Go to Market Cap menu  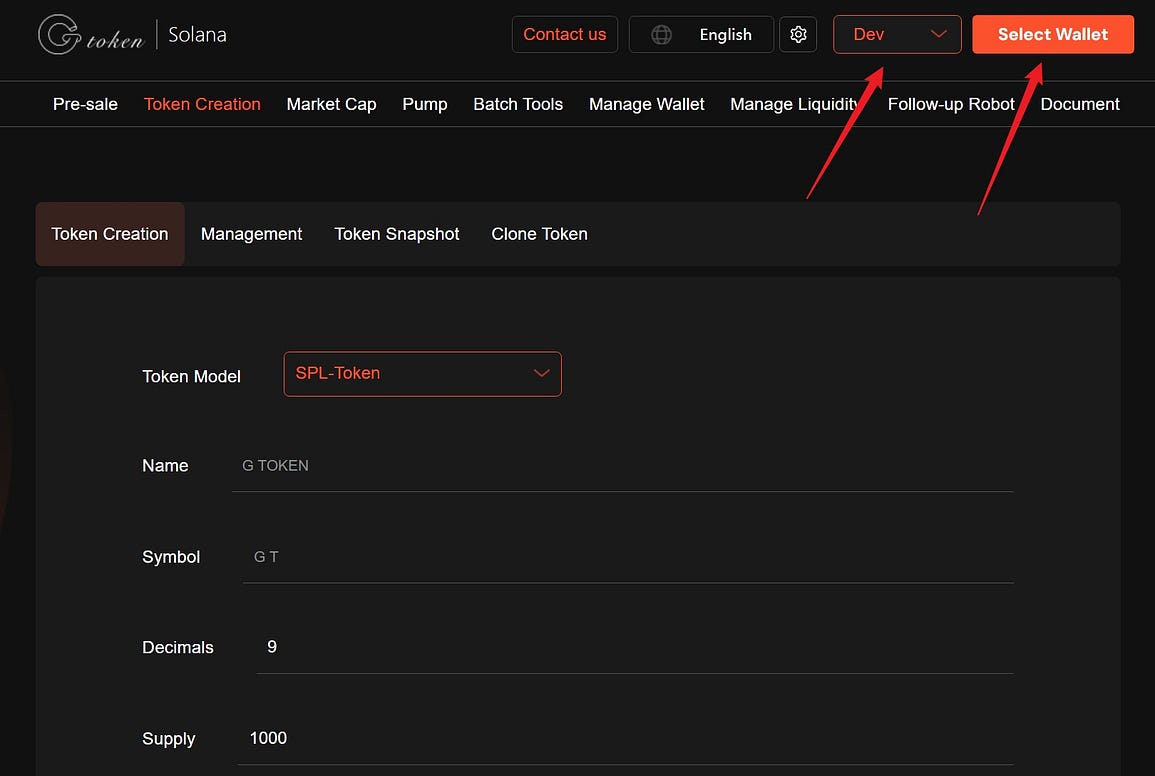(x=331, y=104)
